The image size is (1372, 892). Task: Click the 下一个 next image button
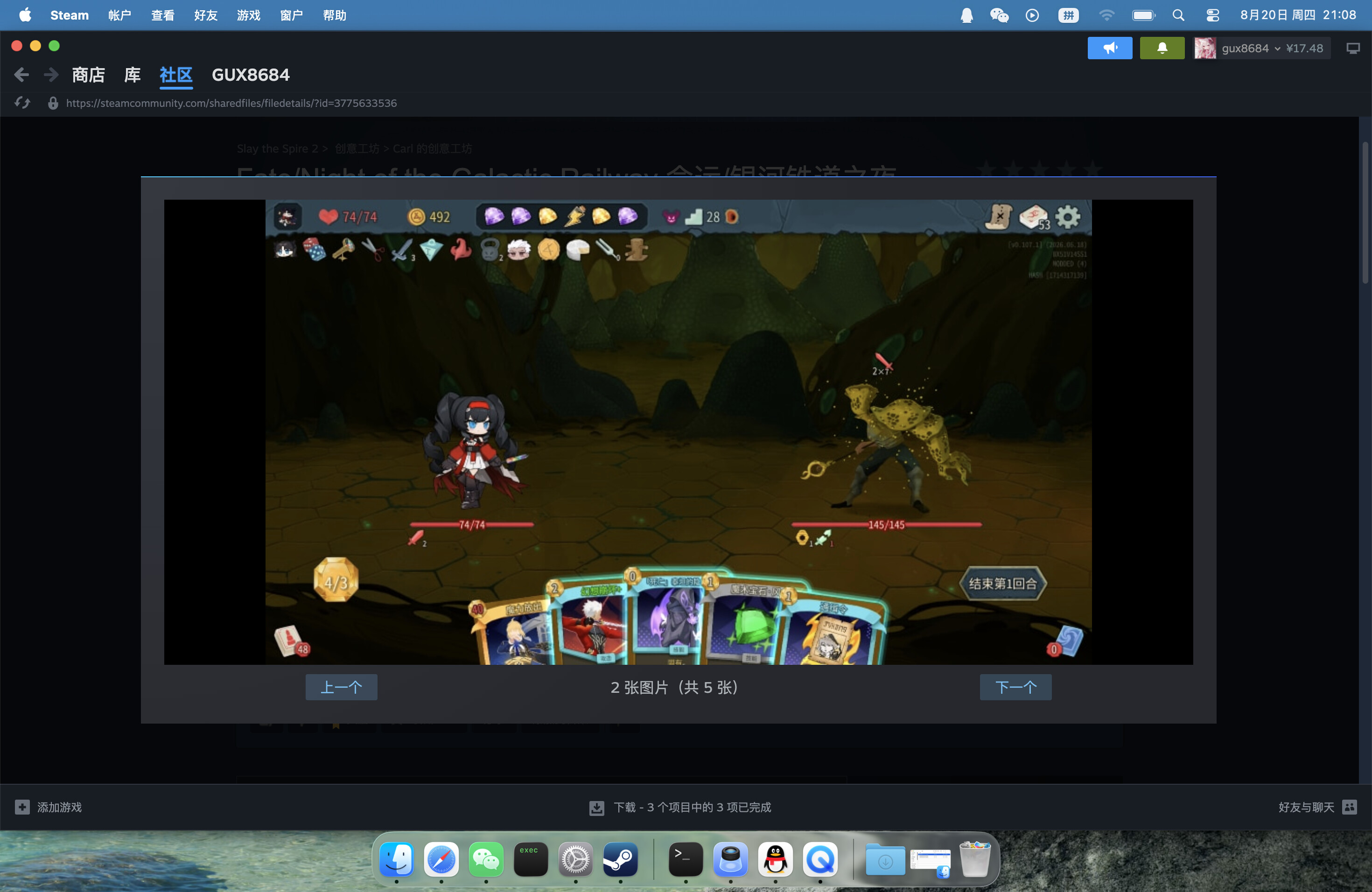tap(1016, 687)
